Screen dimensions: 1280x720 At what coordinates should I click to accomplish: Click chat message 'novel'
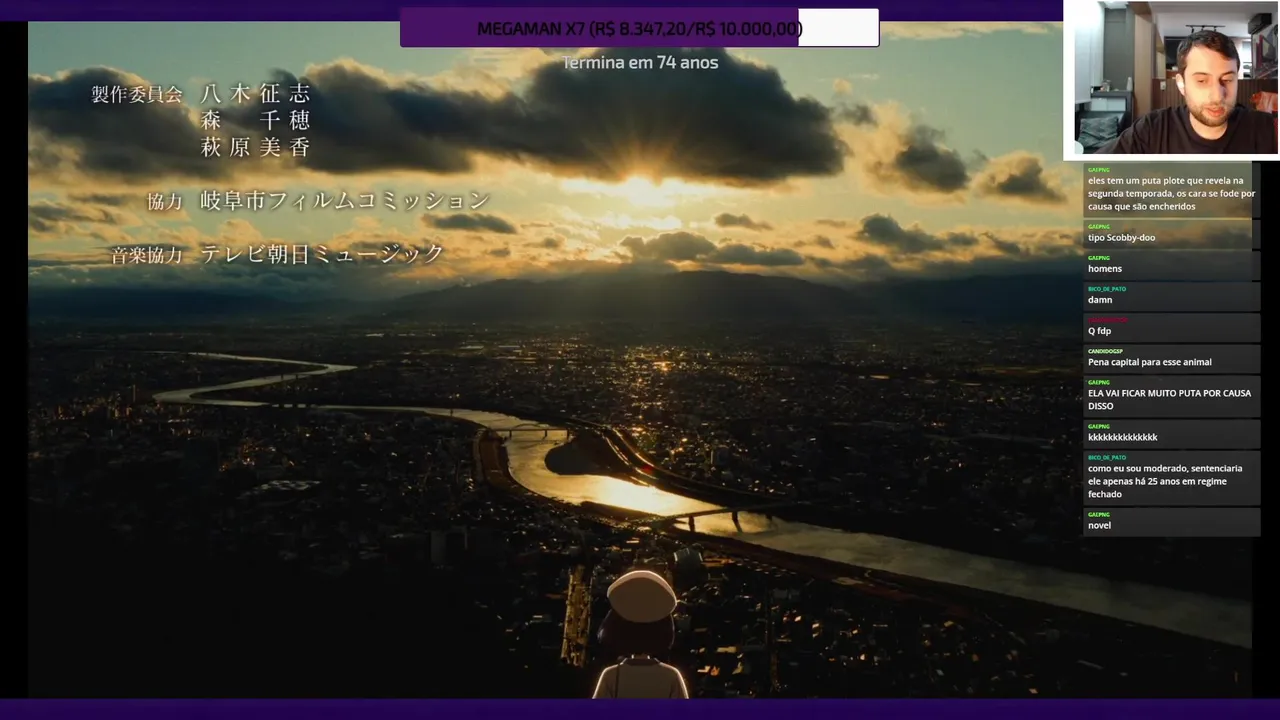click(1171, 521)
